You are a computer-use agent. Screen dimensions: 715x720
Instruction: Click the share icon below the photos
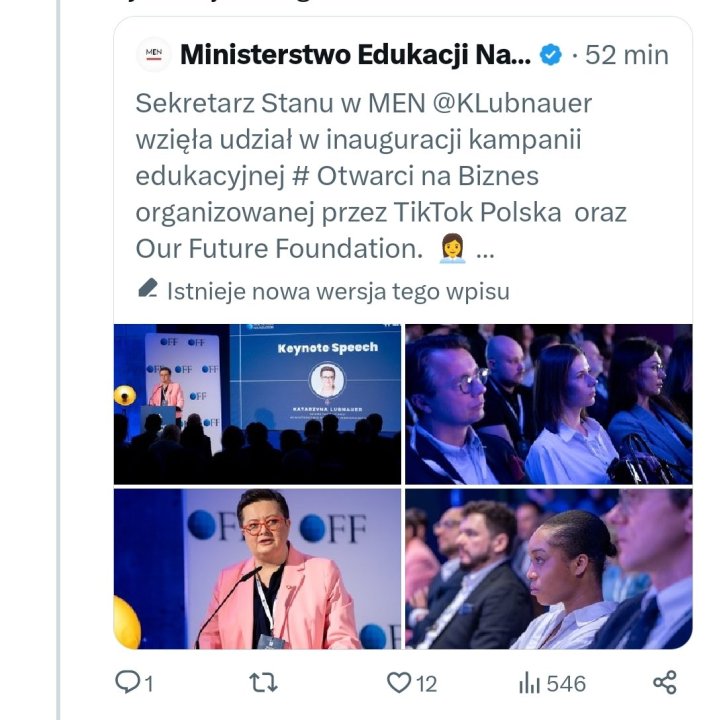(x=664, y=683)
